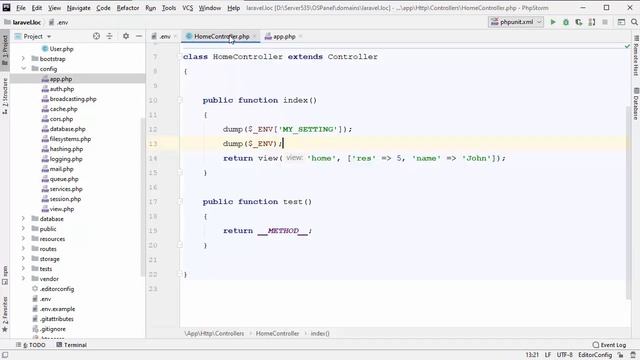
Task: Select User.php in project tree
Action: coord(57,49)
